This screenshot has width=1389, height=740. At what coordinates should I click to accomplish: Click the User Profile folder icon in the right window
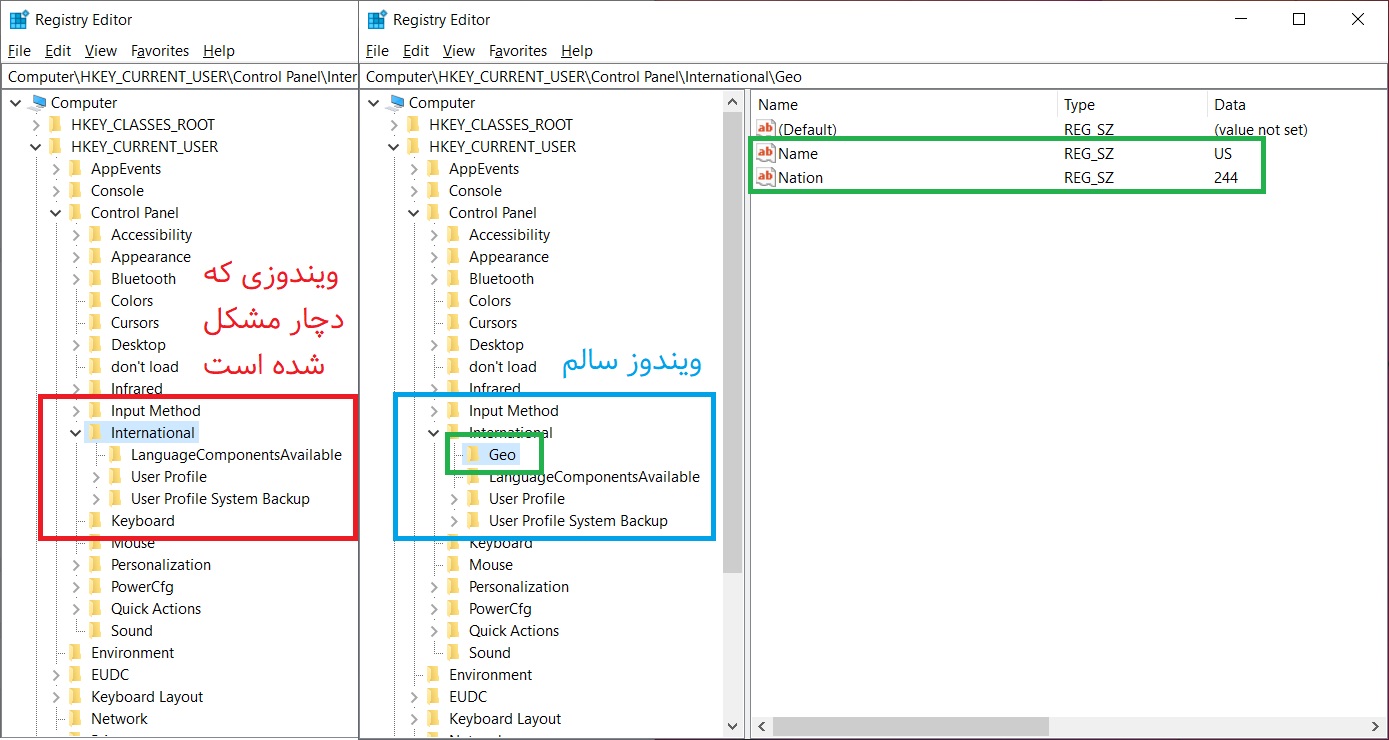click(475, 499)
